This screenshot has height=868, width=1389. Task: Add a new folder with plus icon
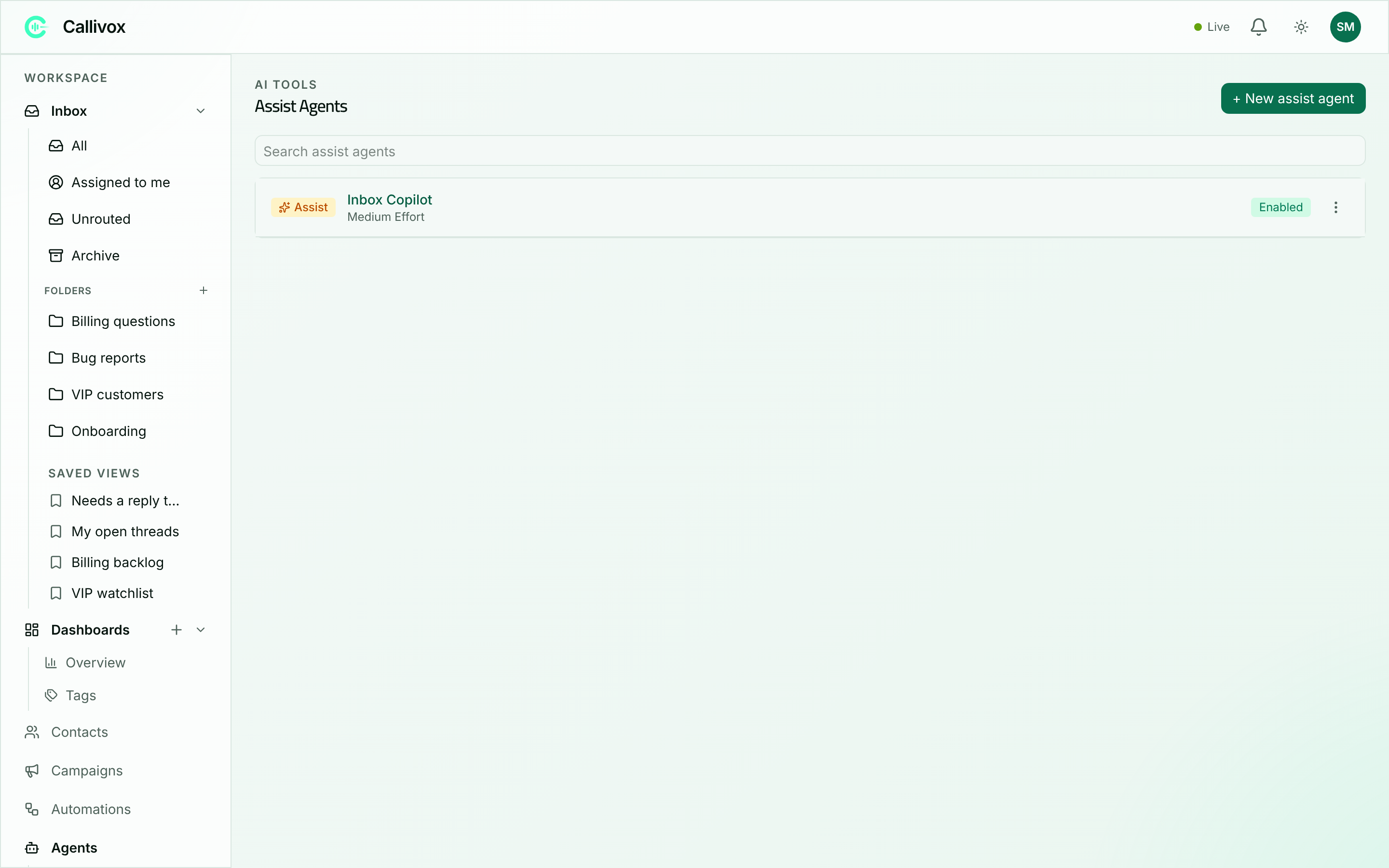click(x=203, y=290)
